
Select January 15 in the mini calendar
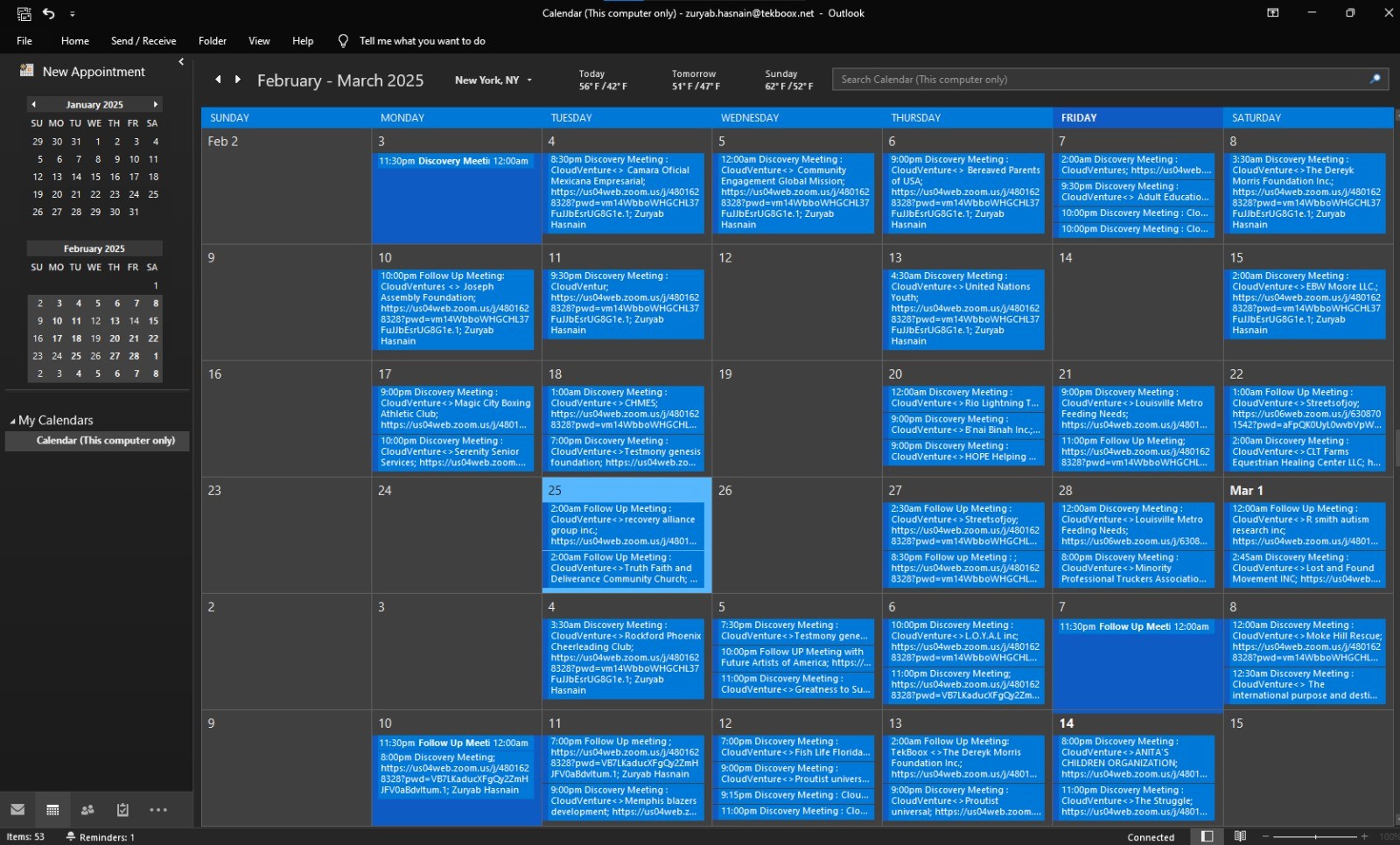95,177
